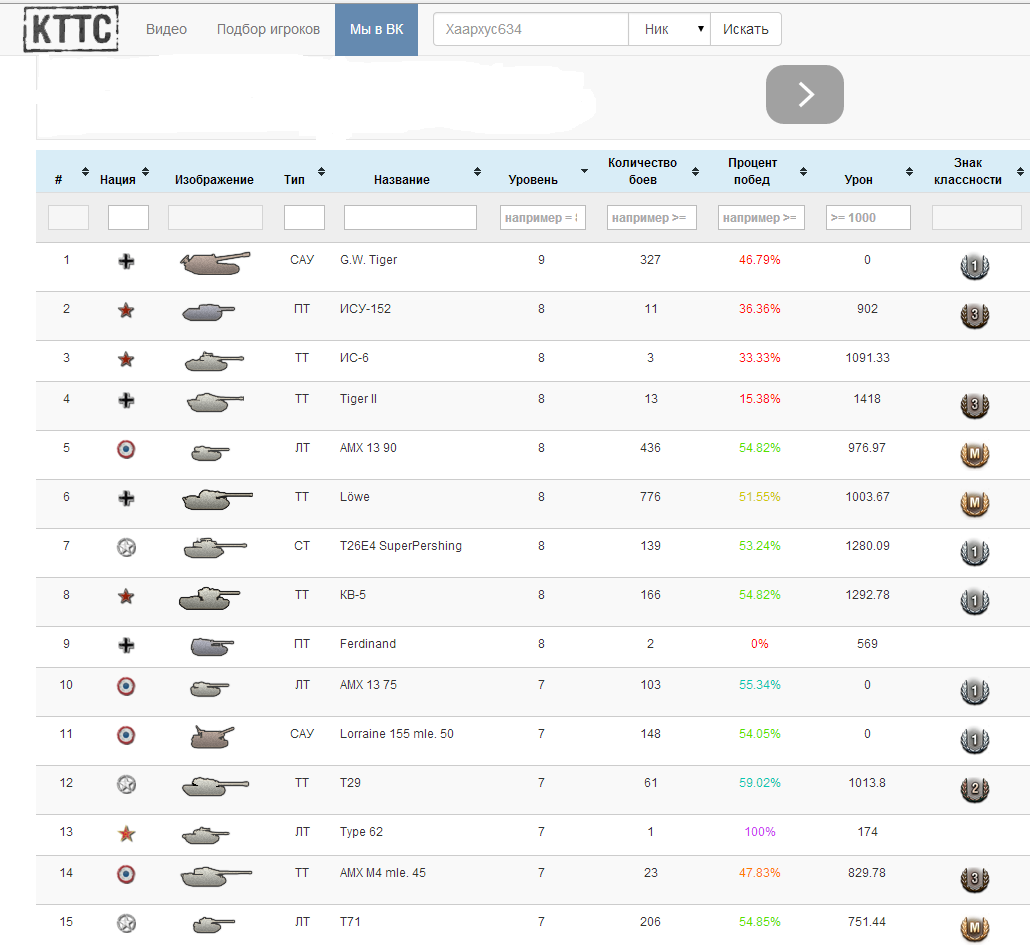Screen dimensions: 1030x949
Task: Click the player nickname search field
Action: point(530,29)
